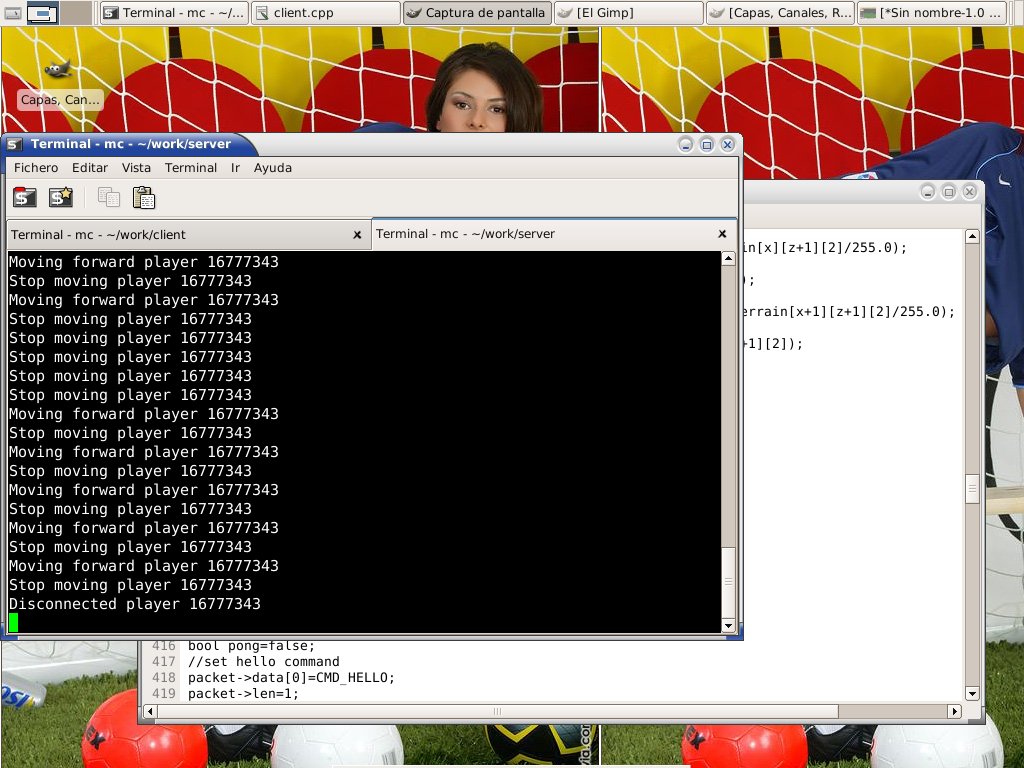This screenshot has width=1024, height=768.
Task: Click the paste clipboard icon
Action: pyautogui.click(x=144, y=197)
